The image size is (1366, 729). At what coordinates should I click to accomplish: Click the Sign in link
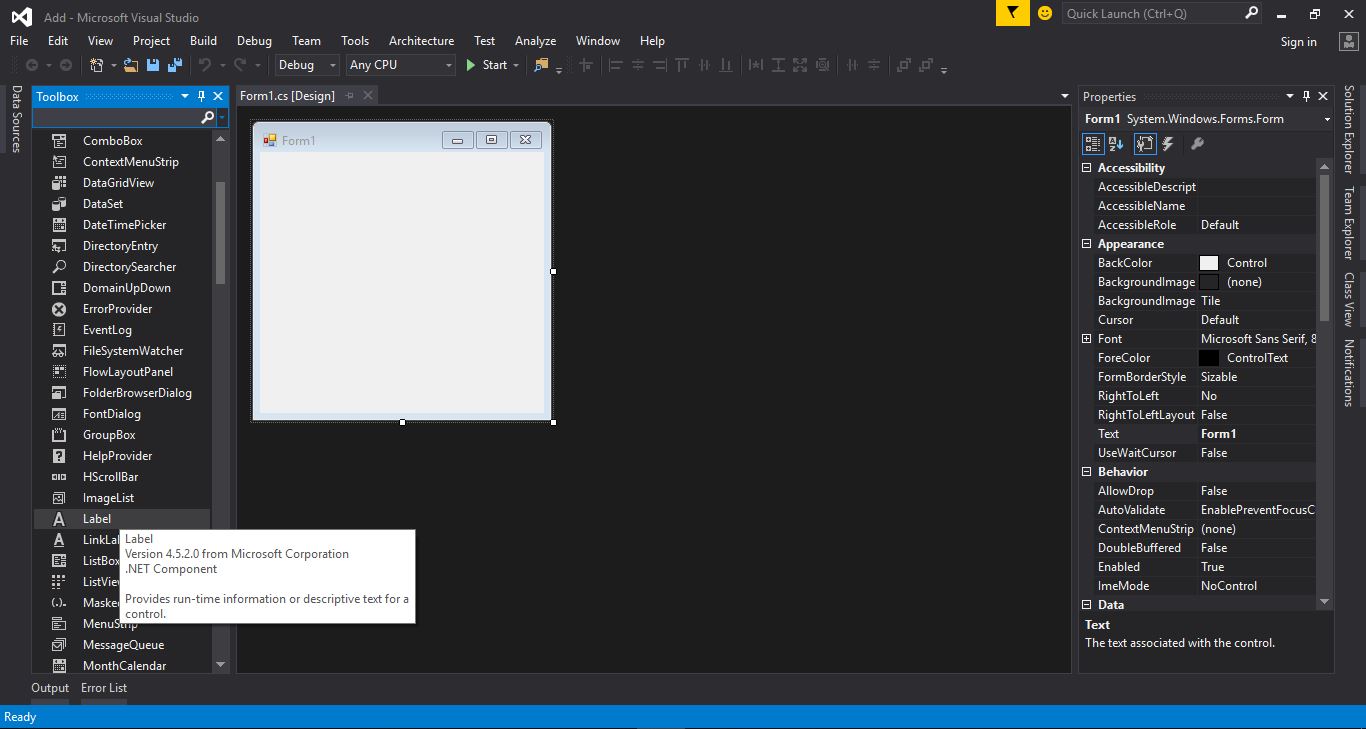point(1298,42)
